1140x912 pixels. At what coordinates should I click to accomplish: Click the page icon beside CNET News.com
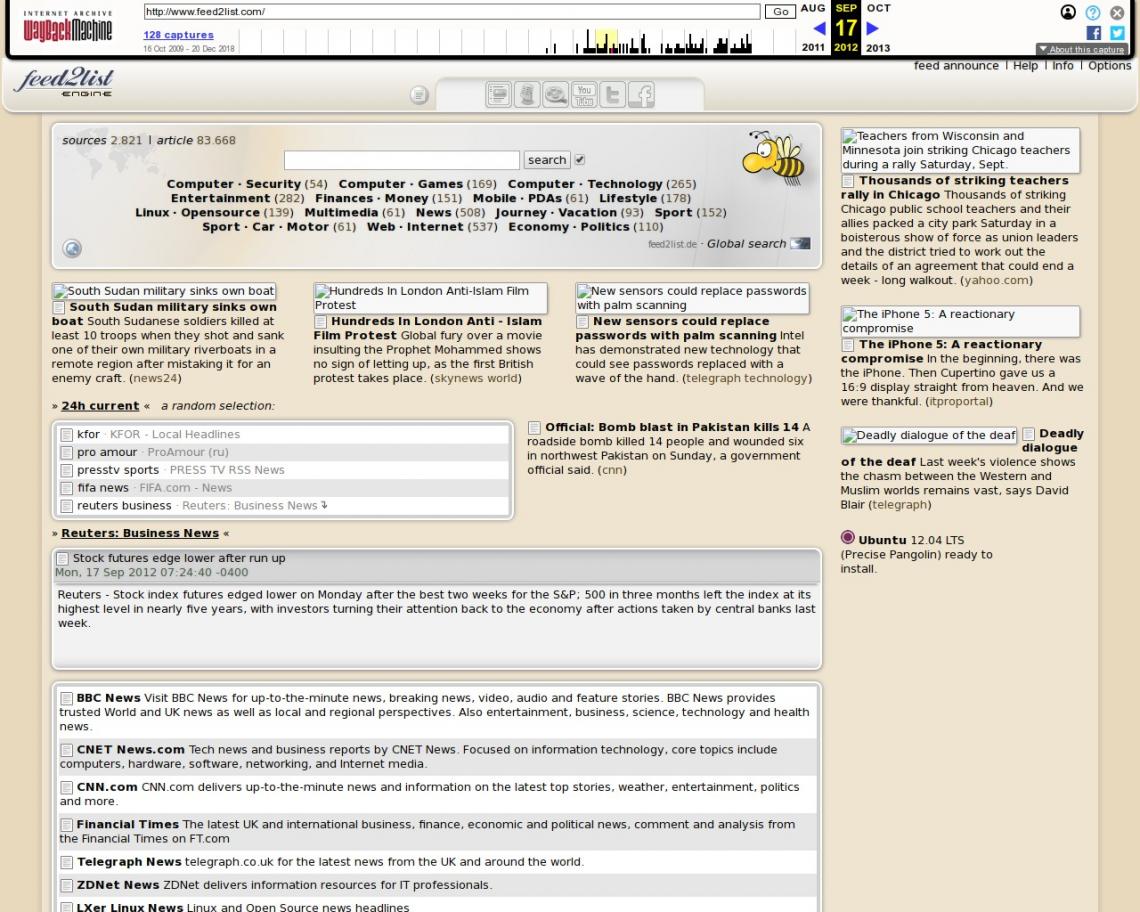point(66,751)
